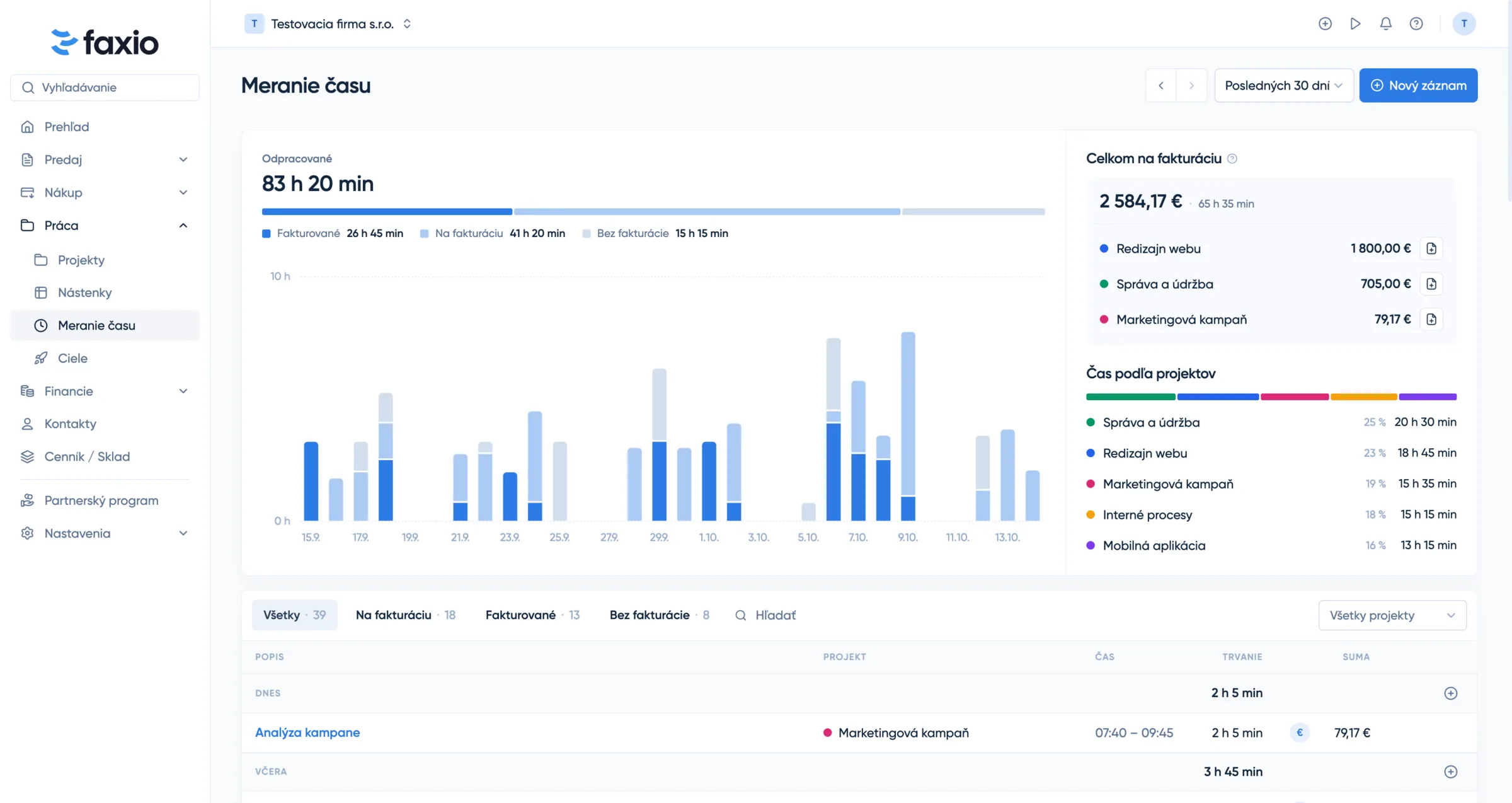The height and width of the screenshot is (803, 1512).
Task: Start timer with the play icon
Action: 1355,24
